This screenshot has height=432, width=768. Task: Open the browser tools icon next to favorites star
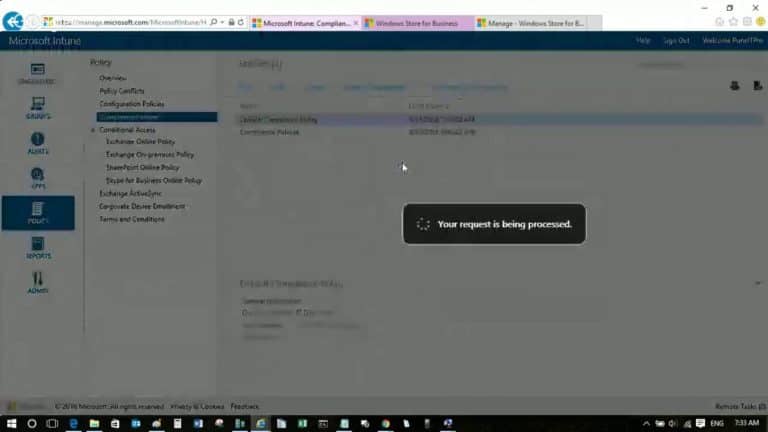coord(746,22)
